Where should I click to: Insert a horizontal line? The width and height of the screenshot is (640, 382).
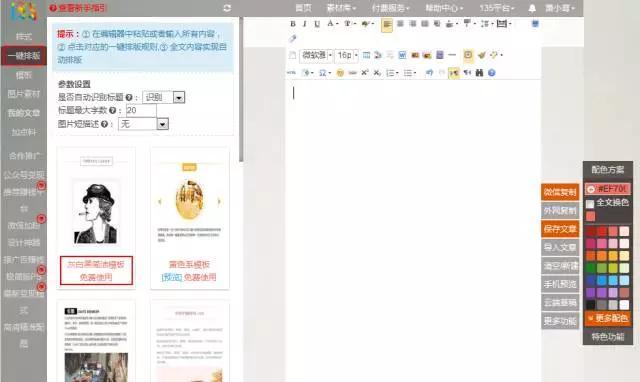tap(452, 55)
